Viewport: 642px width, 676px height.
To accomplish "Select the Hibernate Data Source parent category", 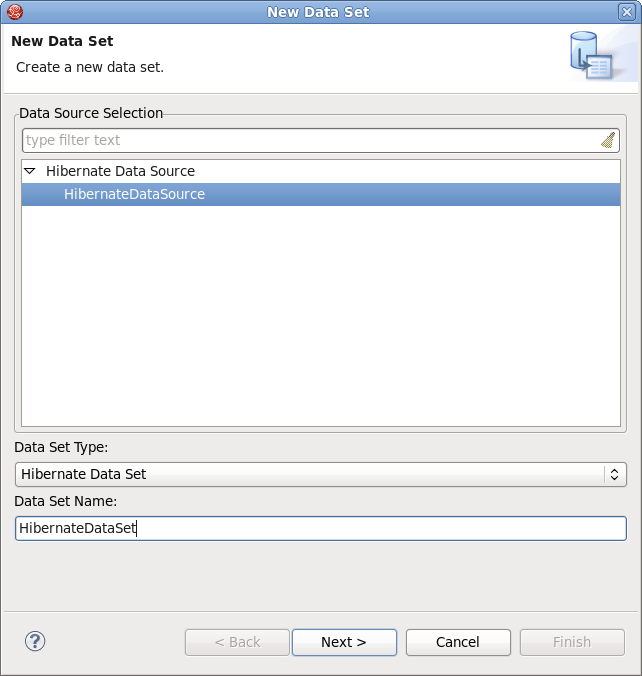I will (x=120, y=171).
